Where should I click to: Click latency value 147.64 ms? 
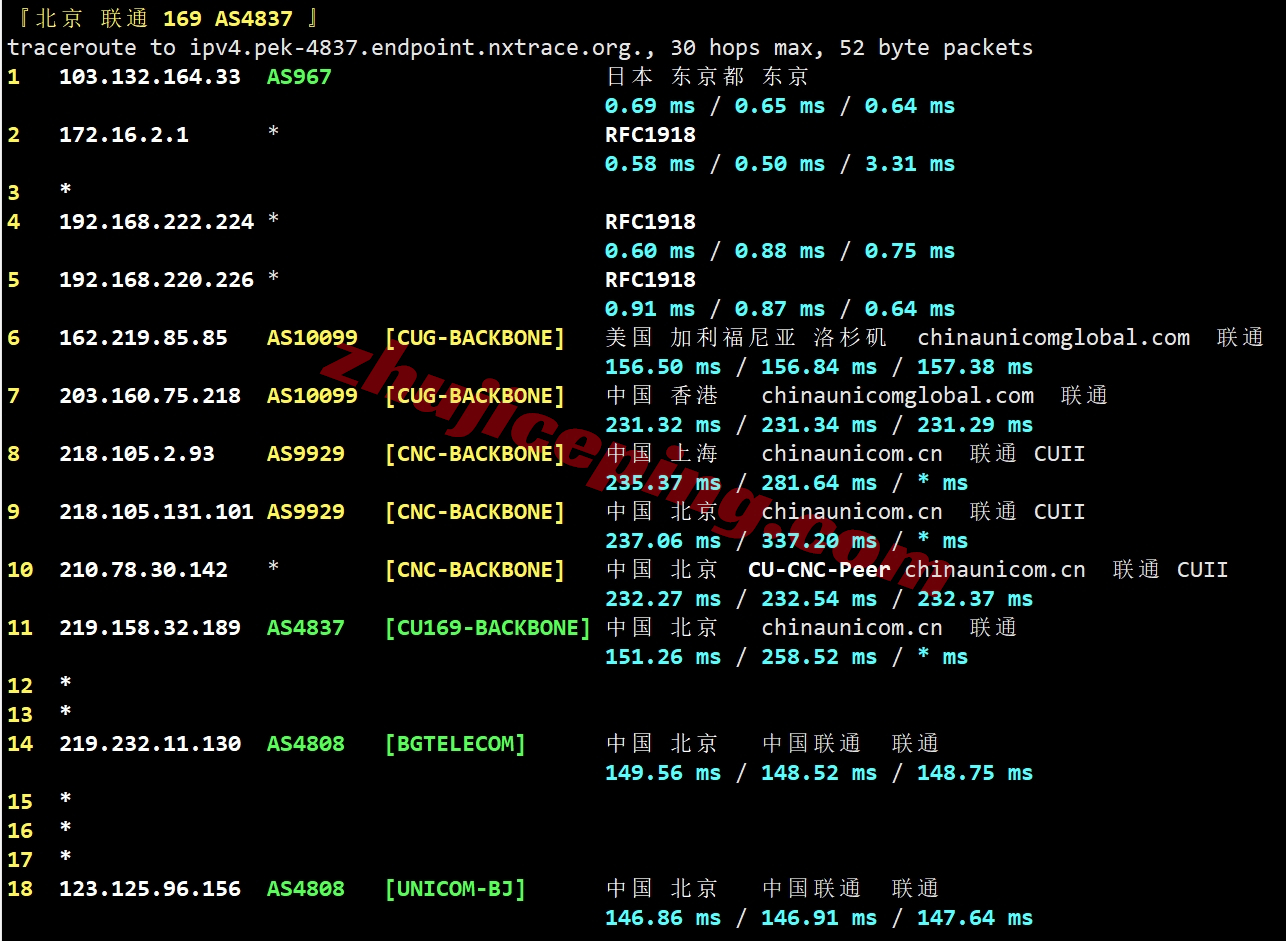(975, 917)
